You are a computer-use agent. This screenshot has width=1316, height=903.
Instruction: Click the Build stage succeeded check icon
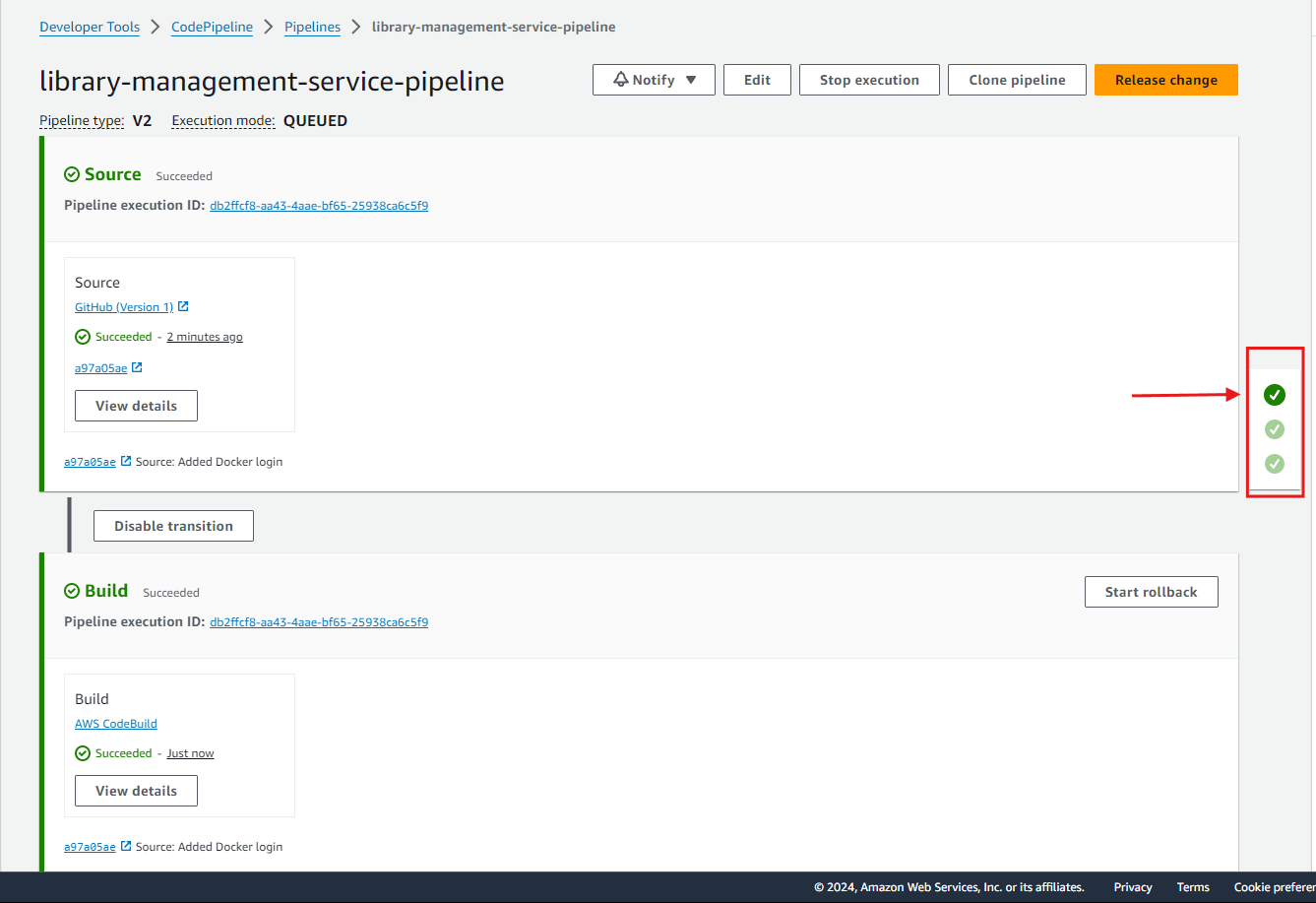72,591
